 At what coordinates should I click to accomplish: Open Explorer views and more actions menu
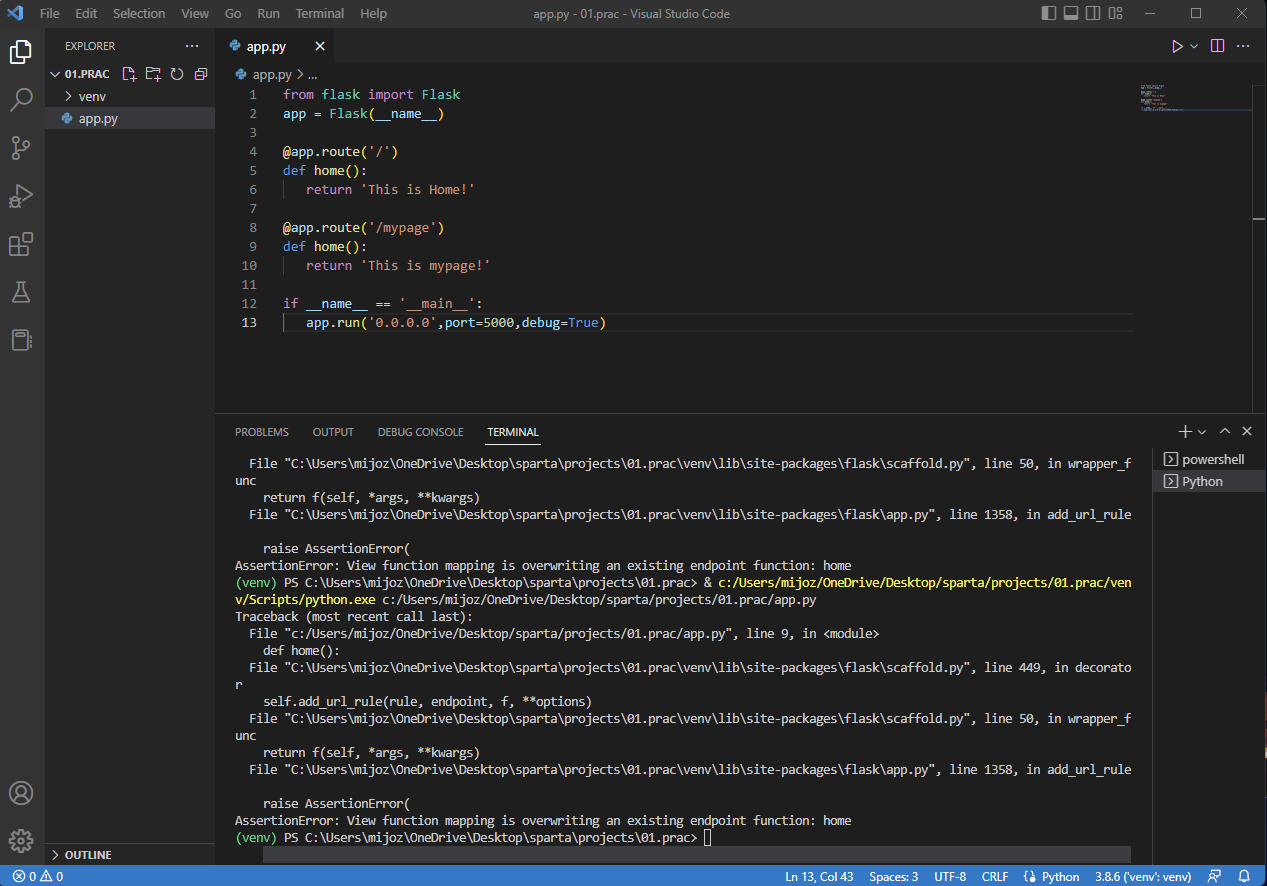192,46
